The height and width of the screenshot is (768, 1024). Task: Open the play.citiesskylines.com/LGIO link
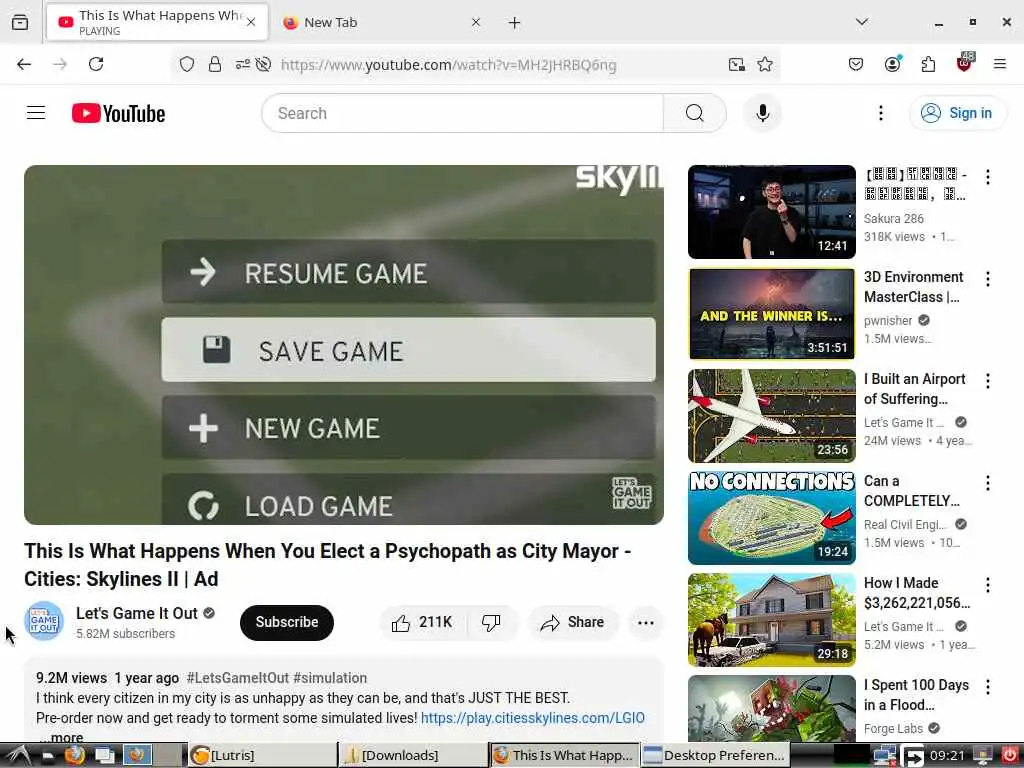[532, 718]
